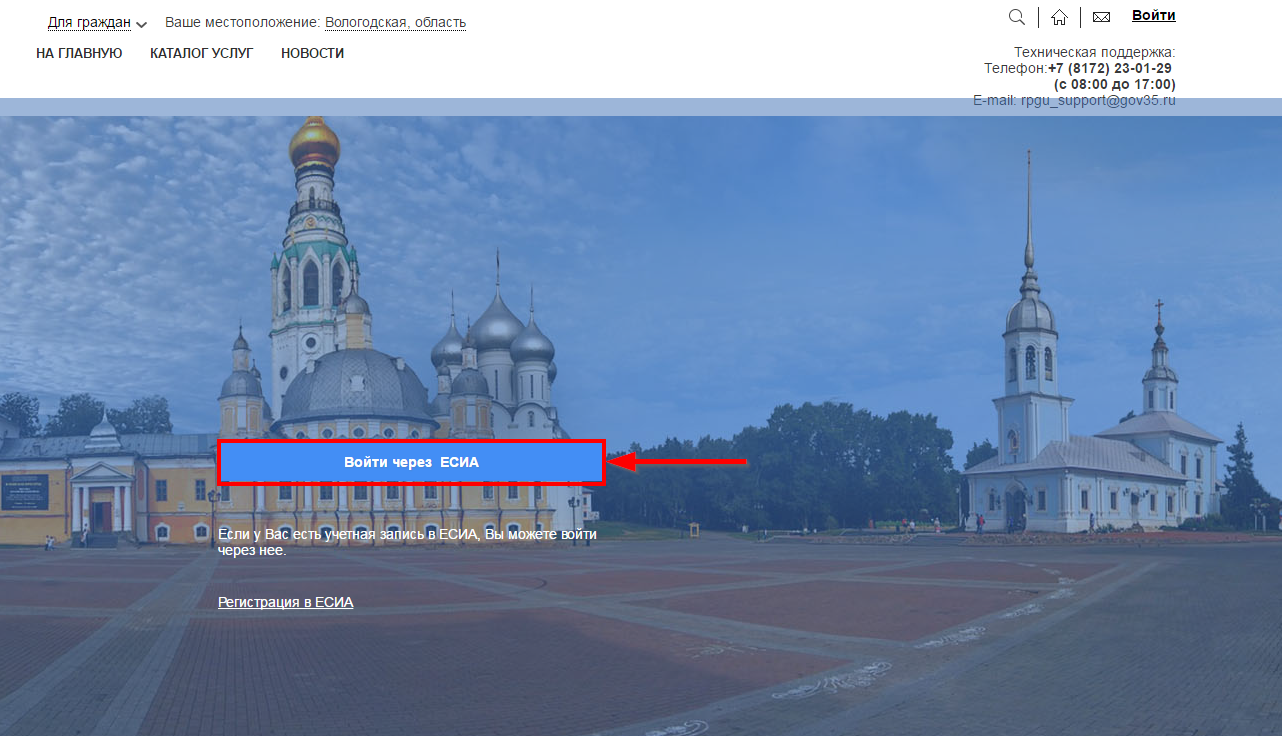Click support email rpgu_support@gov35.ru
Screen dimensions: 1282x736
[x=1098, y=101]
